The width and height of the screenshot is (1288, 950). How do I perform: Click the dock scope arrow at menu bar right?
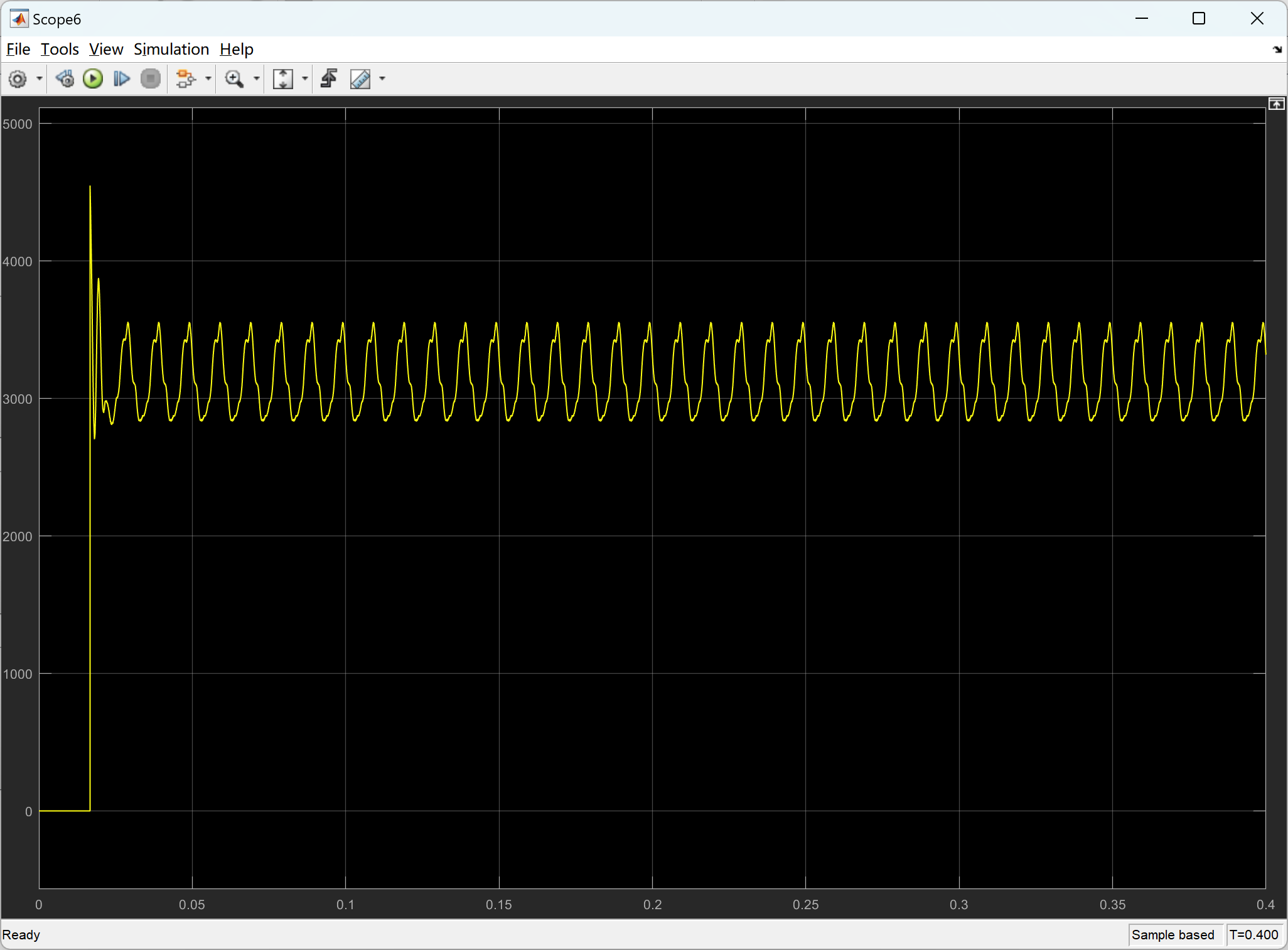click(x=1277, y=50)
